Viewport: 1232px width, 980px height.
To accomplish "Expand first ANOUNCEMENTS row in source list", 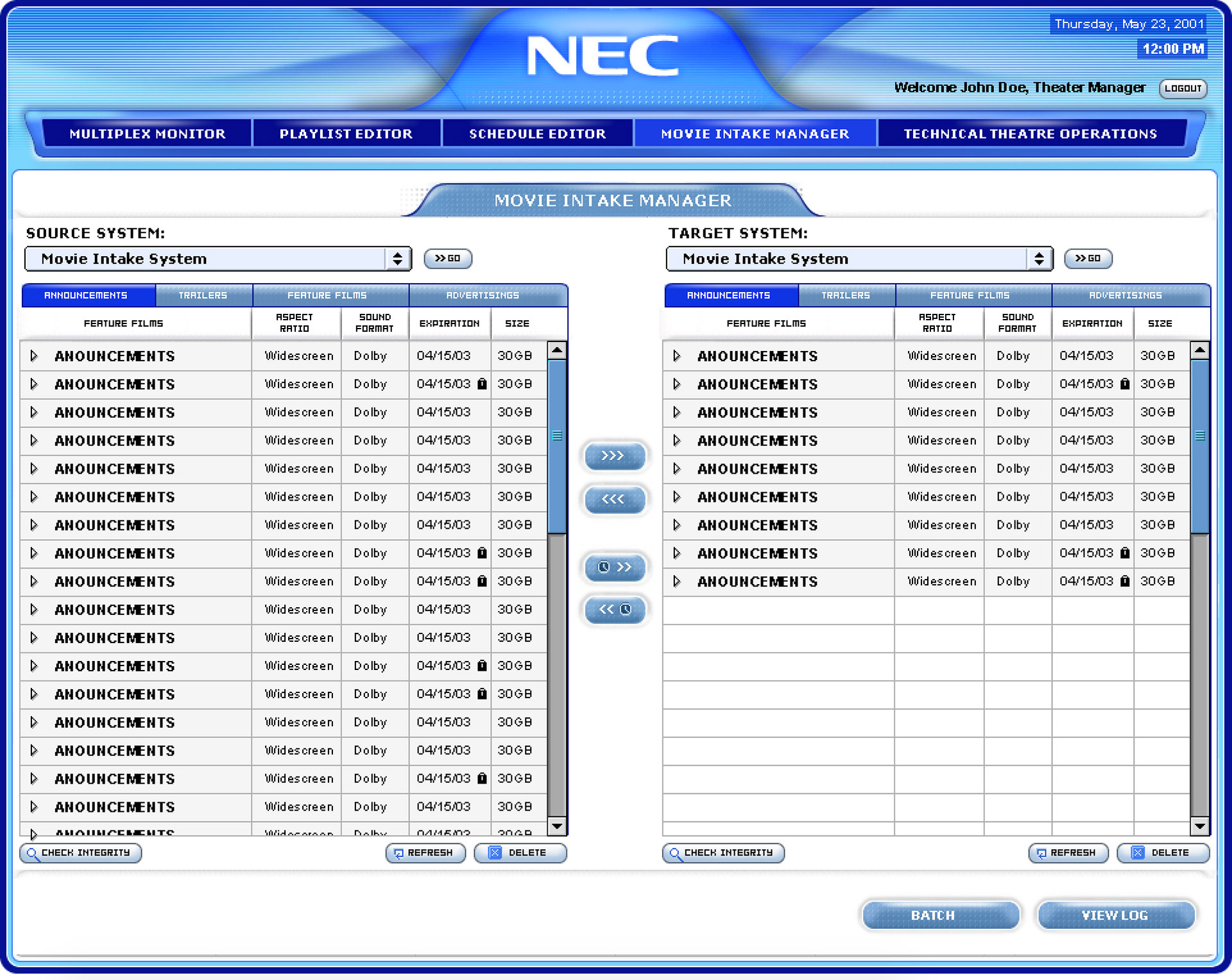I will click(34, 356).
